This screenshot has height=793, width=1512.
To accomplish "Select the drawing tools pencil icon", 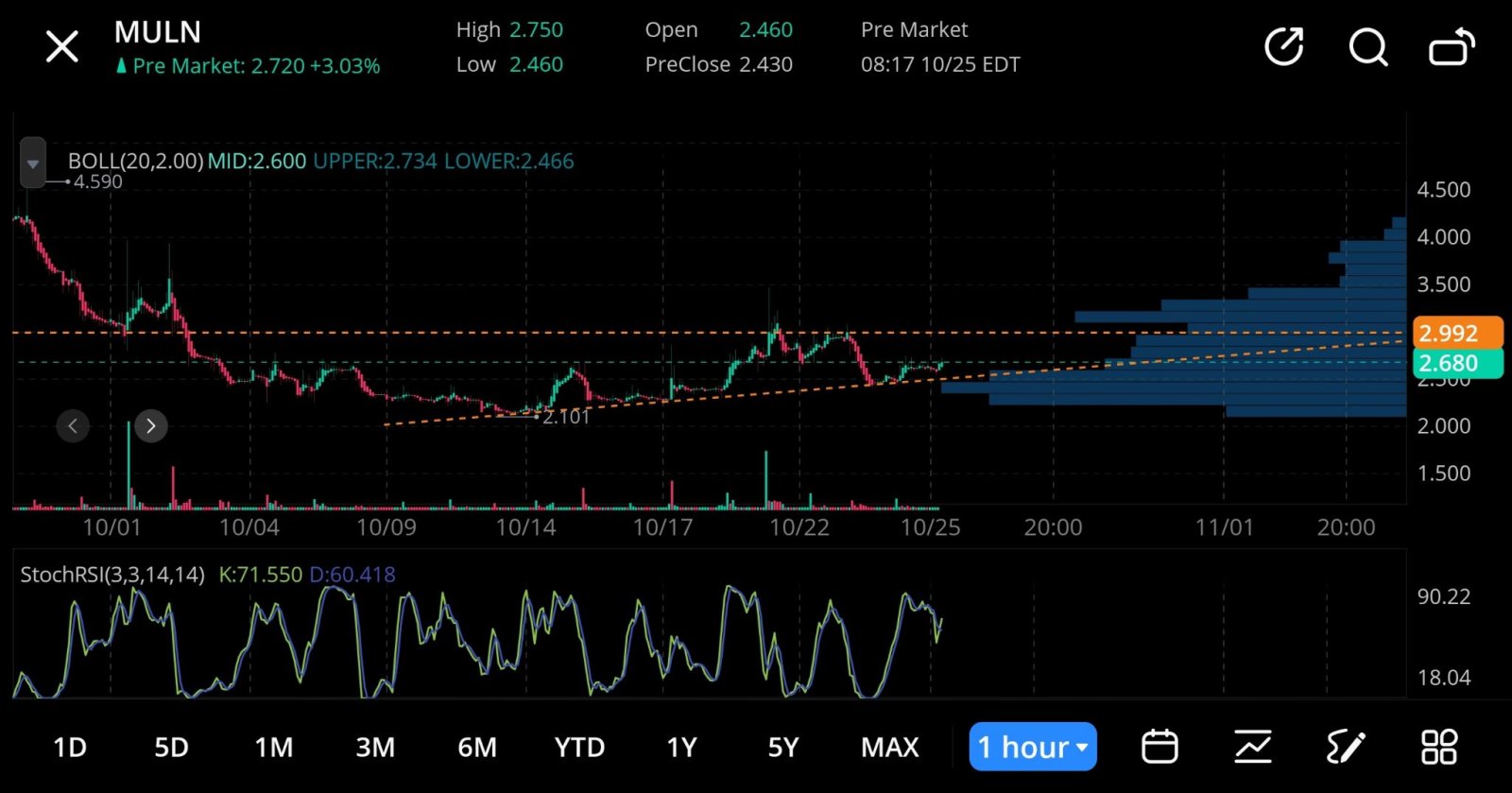I will pyautogui.click(x=1346, y=747).
